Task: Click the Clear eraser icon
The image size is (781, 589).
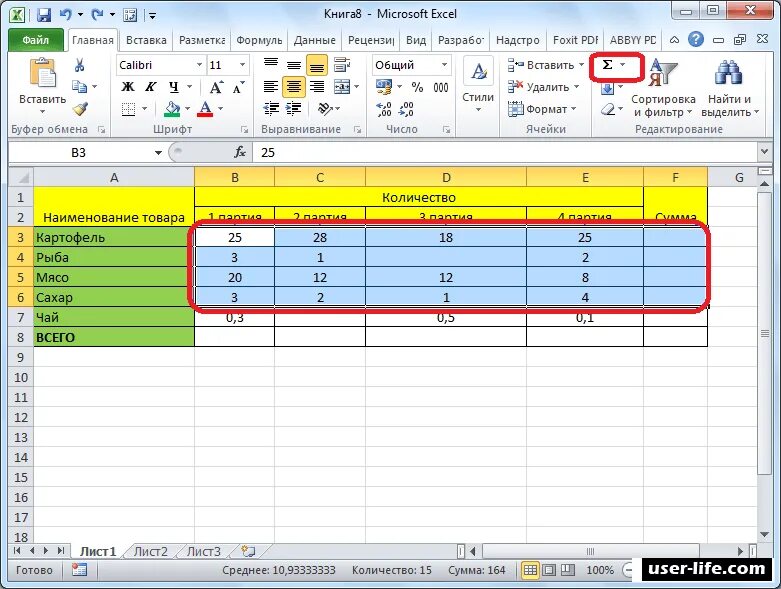Action: pyautogui.click(x=608, y=109)
